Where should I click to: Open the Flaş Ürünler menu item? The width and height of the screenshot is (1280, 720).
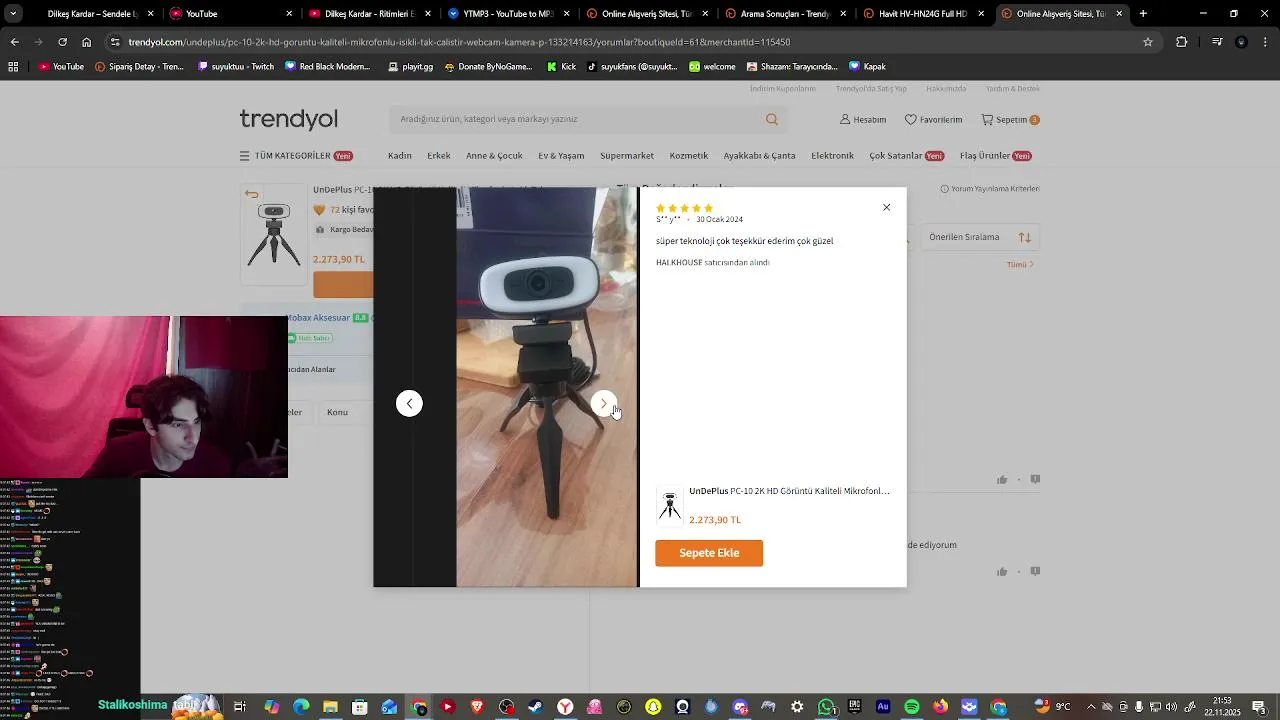tap(996, 156)
